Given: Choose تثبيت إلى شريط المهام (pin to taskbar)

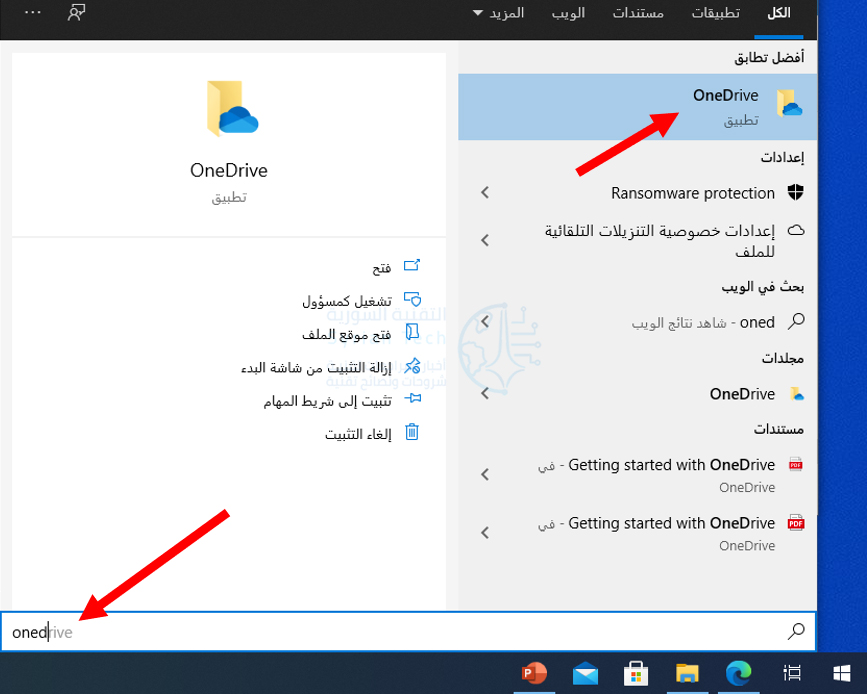Looking at the screenshot, I should 327,401.
